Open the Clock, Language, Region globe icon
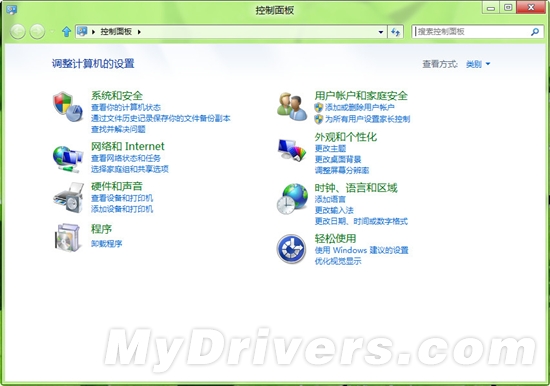This screenshot has height=386, width=550. pos(292,199)
